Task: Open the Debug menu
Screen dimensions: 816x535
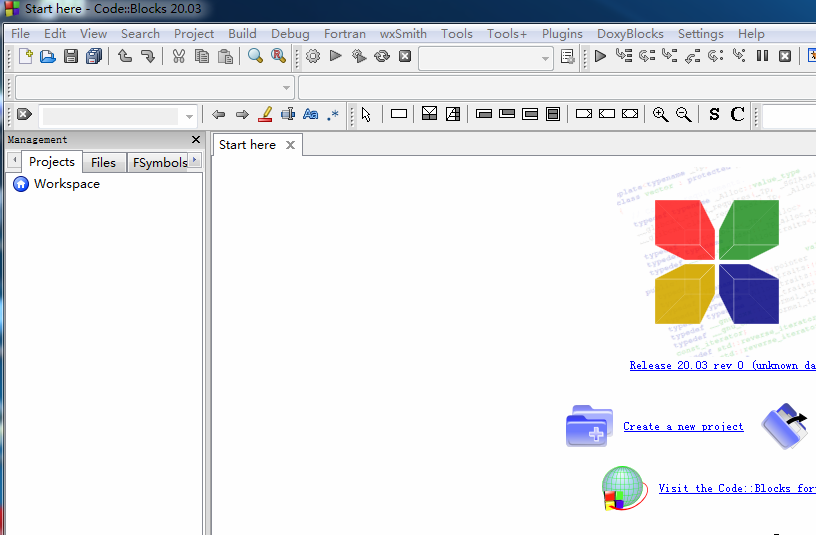Action: (x=290, y=34)
